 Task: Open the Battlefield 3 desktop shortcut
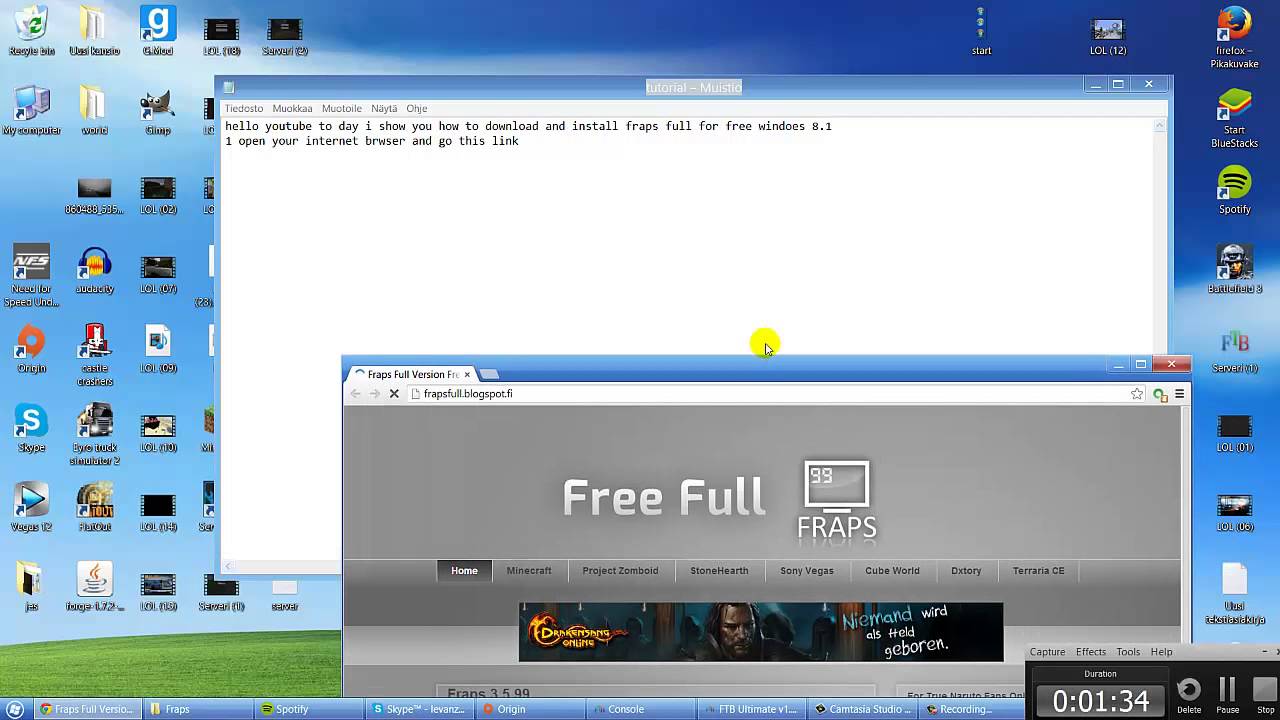[1234, 270]
